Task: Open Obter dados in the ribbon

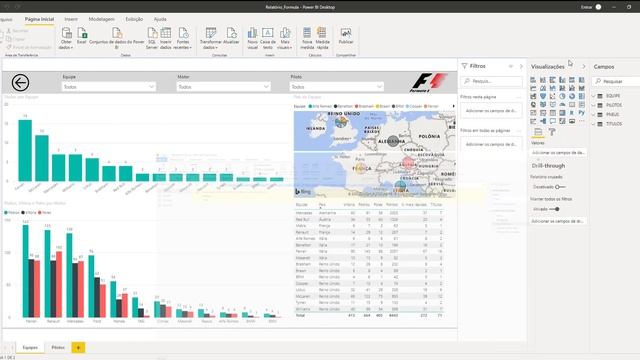Action: point(66,38)
